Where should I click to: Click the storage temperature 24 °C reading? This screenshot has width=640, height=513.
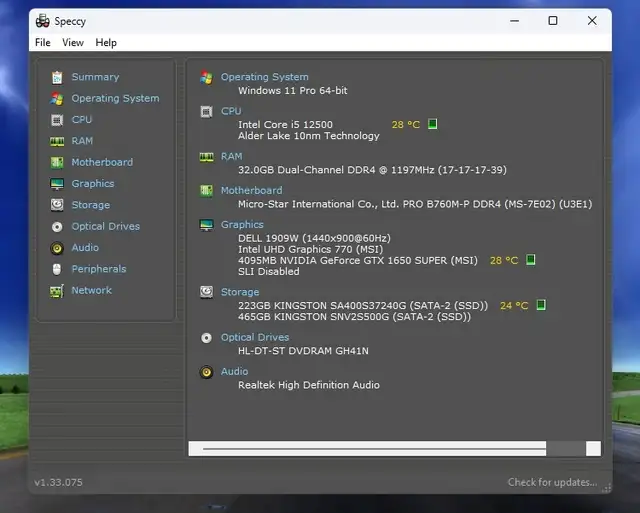tap(514, 306)
